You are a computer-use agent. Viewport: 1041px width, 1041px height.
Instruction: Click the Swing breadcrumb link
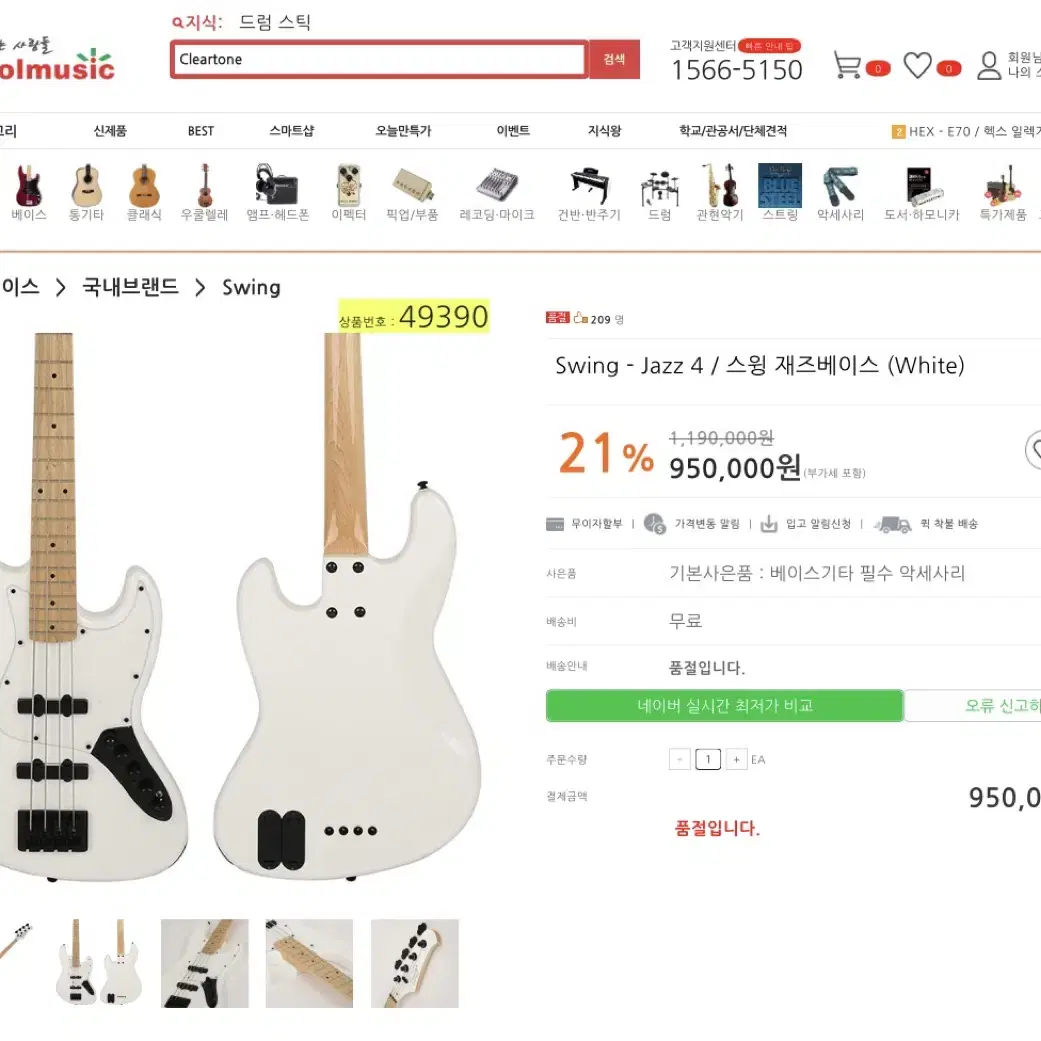251,287
